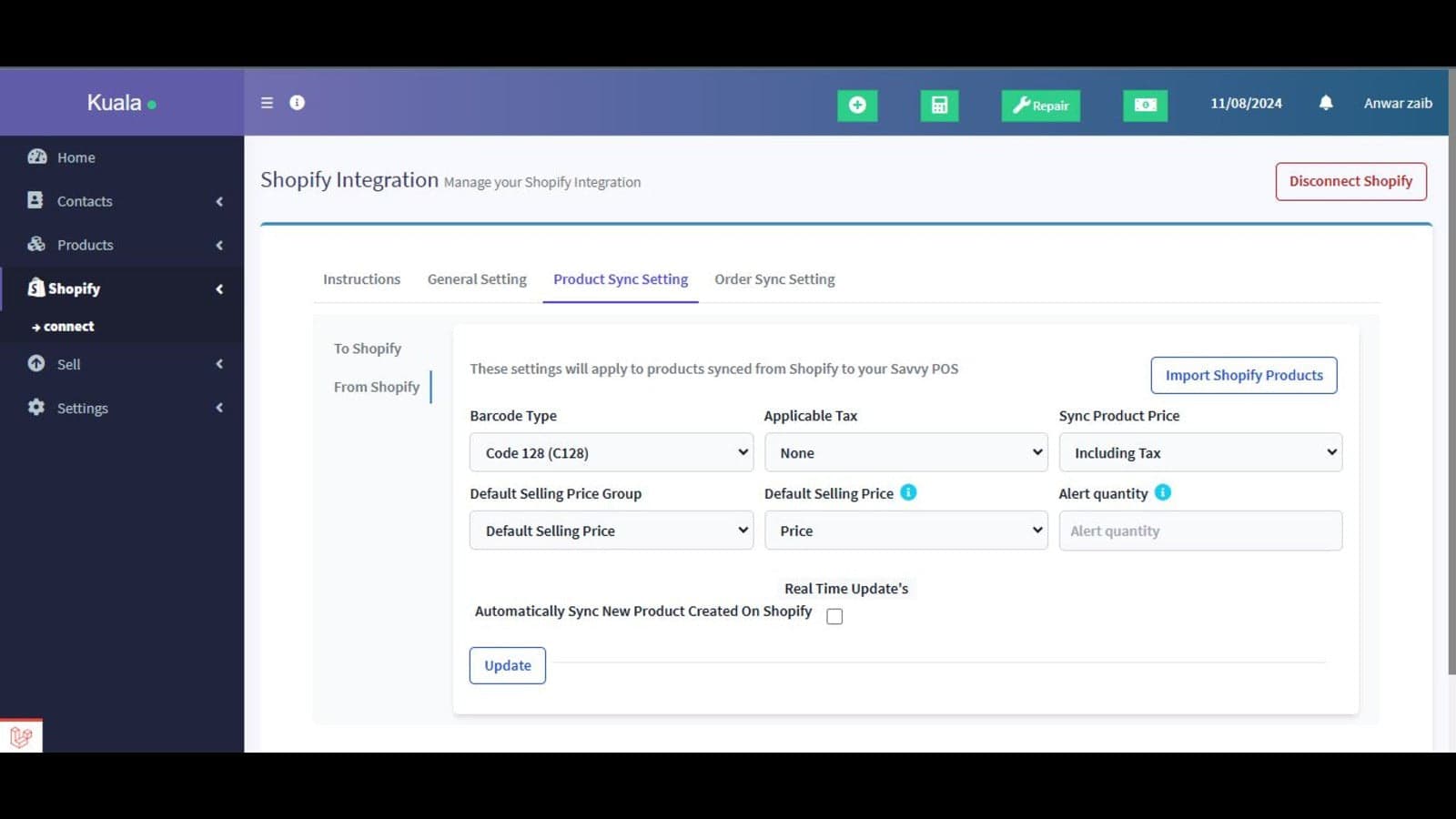This screenshot has height=819, width=1456.
Task: Click Default Selling Price info icon
Action: pos(908,492)
